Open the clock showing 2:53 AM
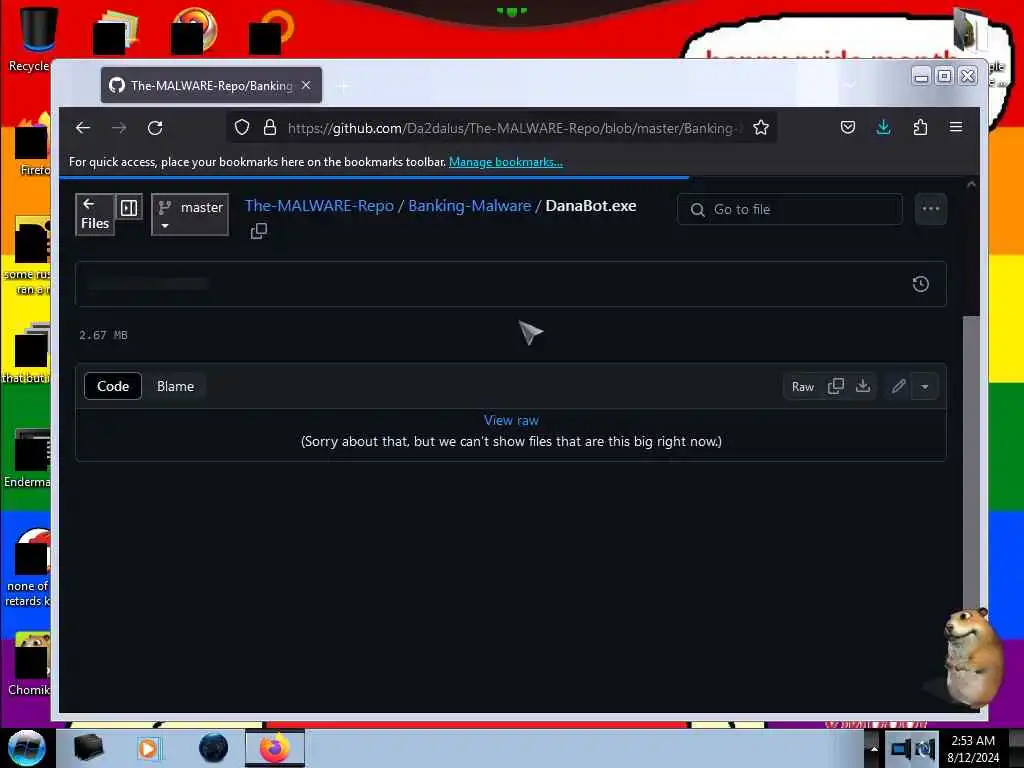This screenshot has height=768, width=1024. click(x=973, y=749)
